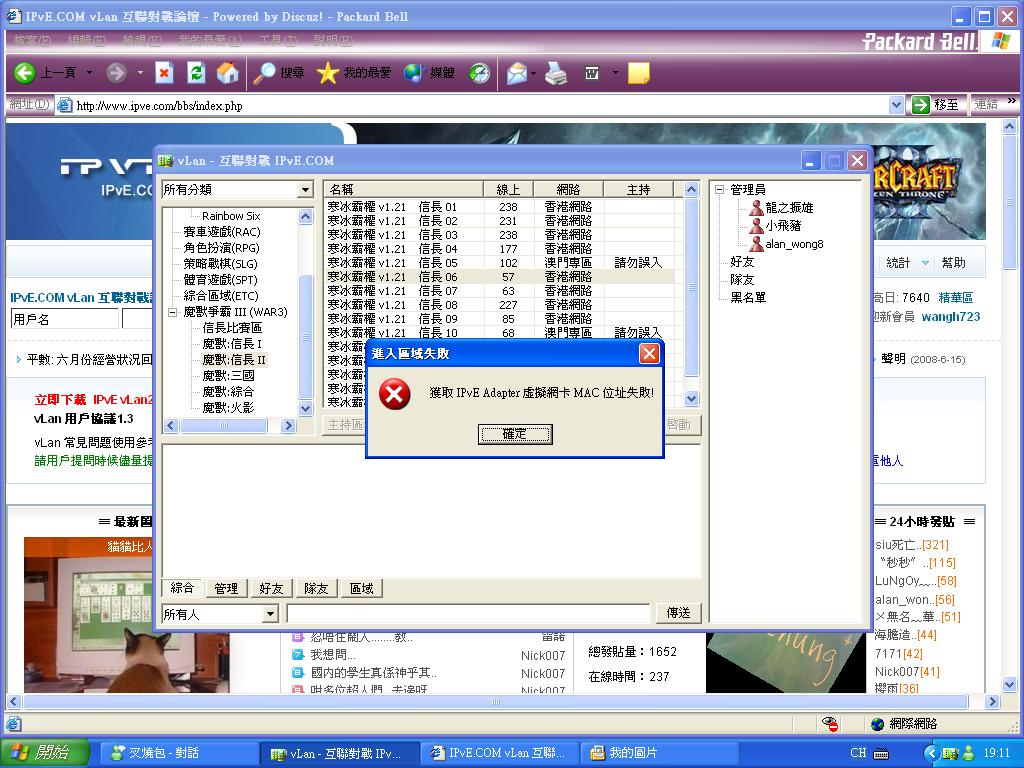The width and height of the screenshot is (1024, 768).
Task: Click the 我的圖片 taskbar button
Action: coord(634,753)
